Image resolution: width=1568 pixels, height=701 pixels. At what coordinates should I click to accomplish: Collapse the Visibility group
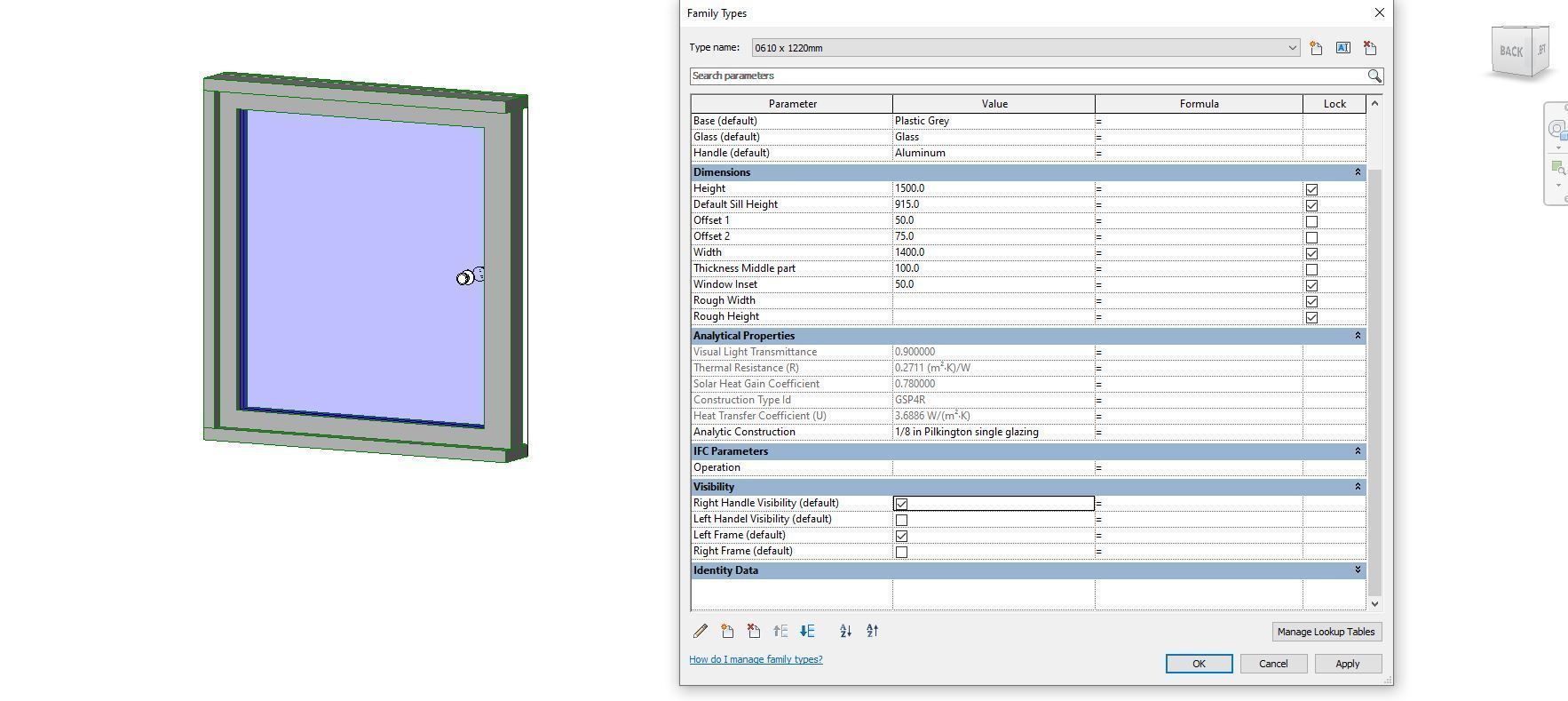click(1357, 487)
